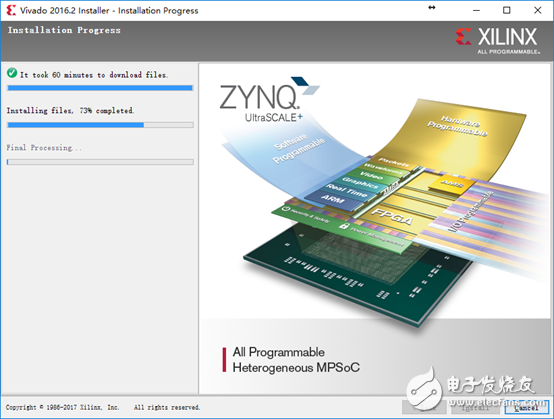Screen dimensions: 554x419
Task: Minimize the installer window
Action: [x=476, y=10]
